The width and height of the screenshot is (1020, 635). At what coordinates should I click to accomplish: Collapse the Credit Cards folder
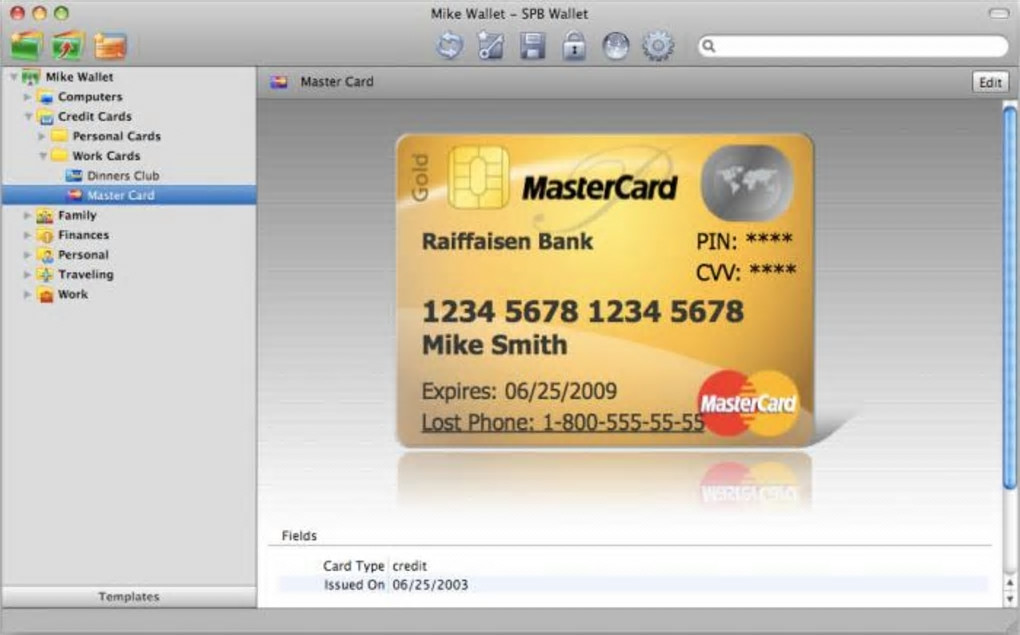click(28, 116)
